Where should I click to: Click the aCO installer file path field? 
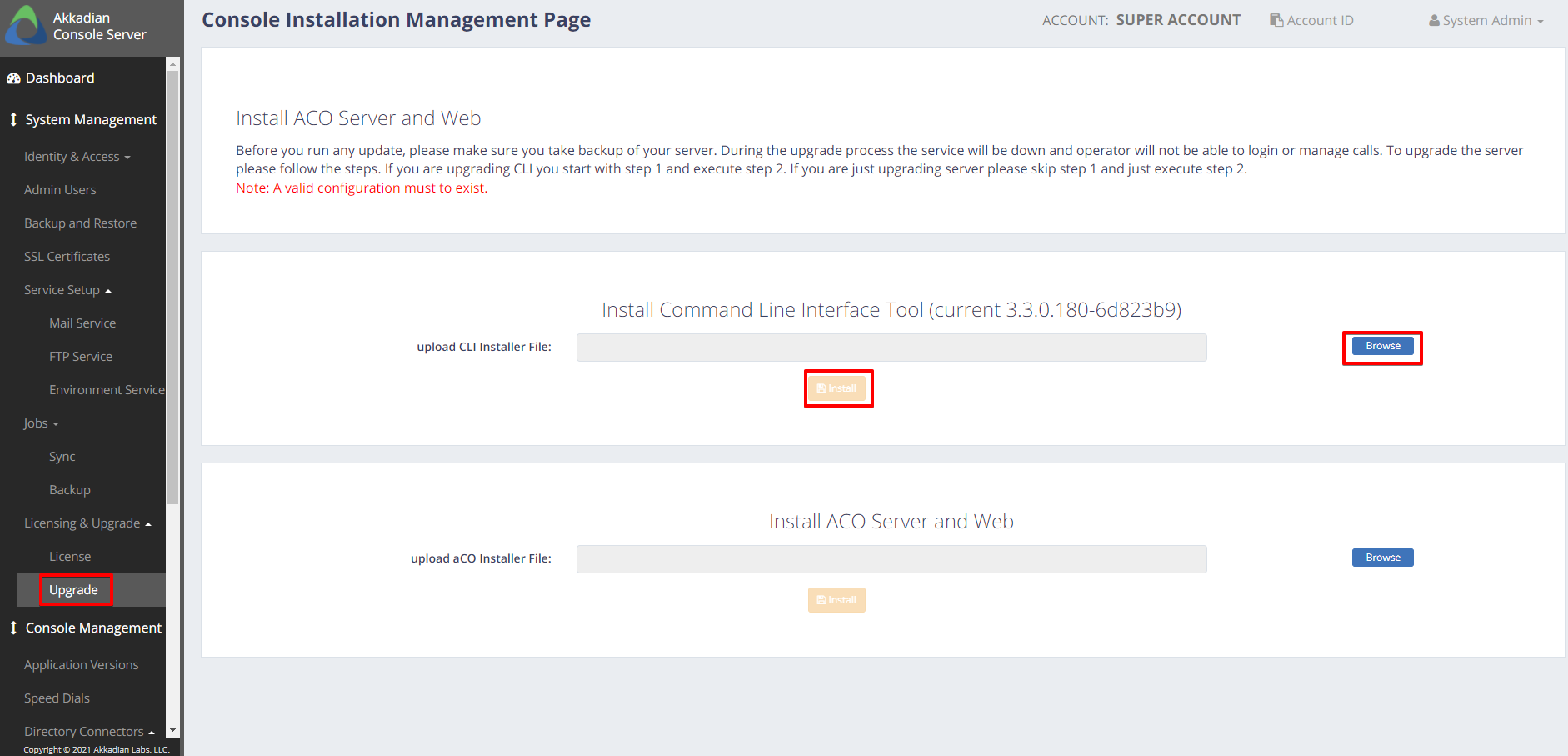pos(891,559)
